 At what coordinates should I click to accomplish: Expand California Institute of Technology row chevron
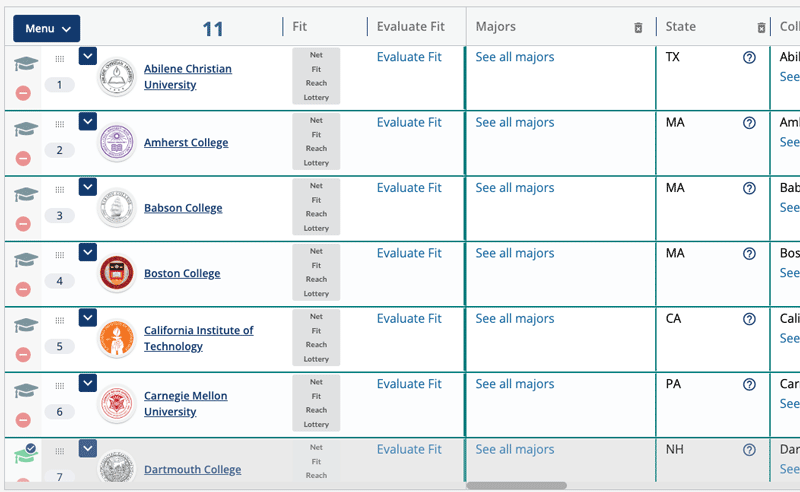pyautogui.click(x=88, y=317)
